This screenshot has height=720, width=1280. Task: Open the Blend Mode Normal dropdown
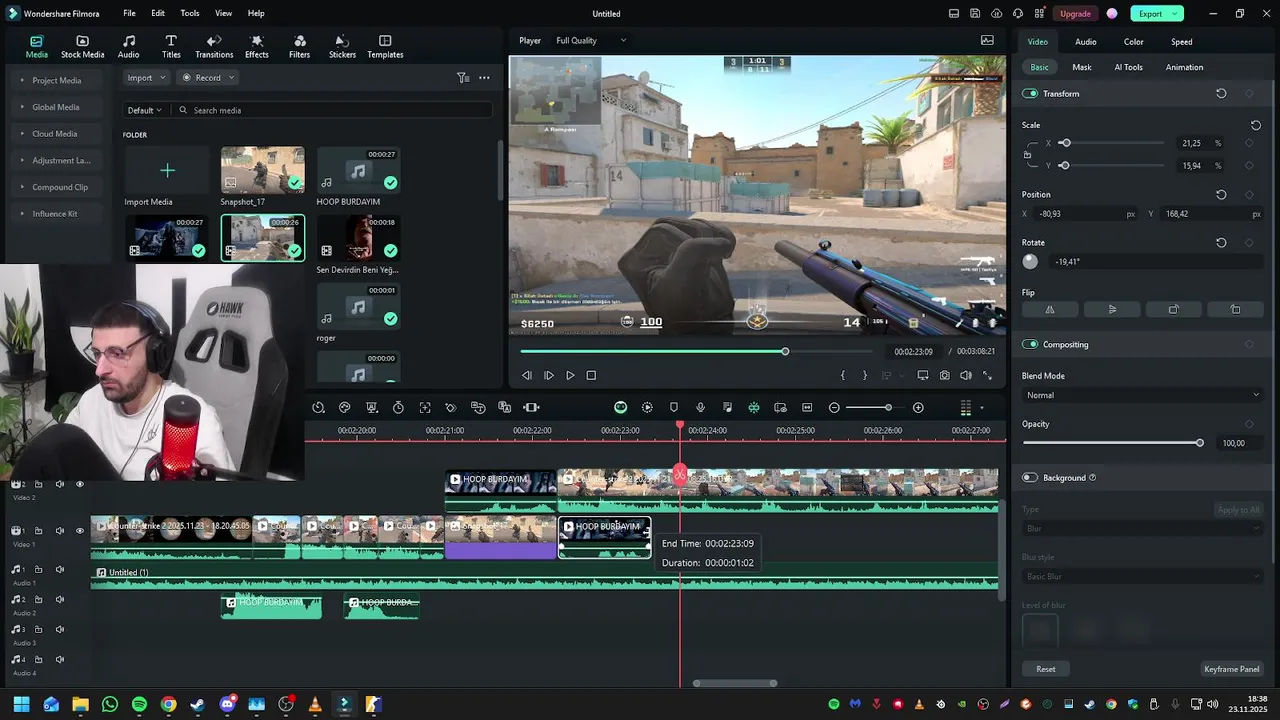tap(1142, 395)
